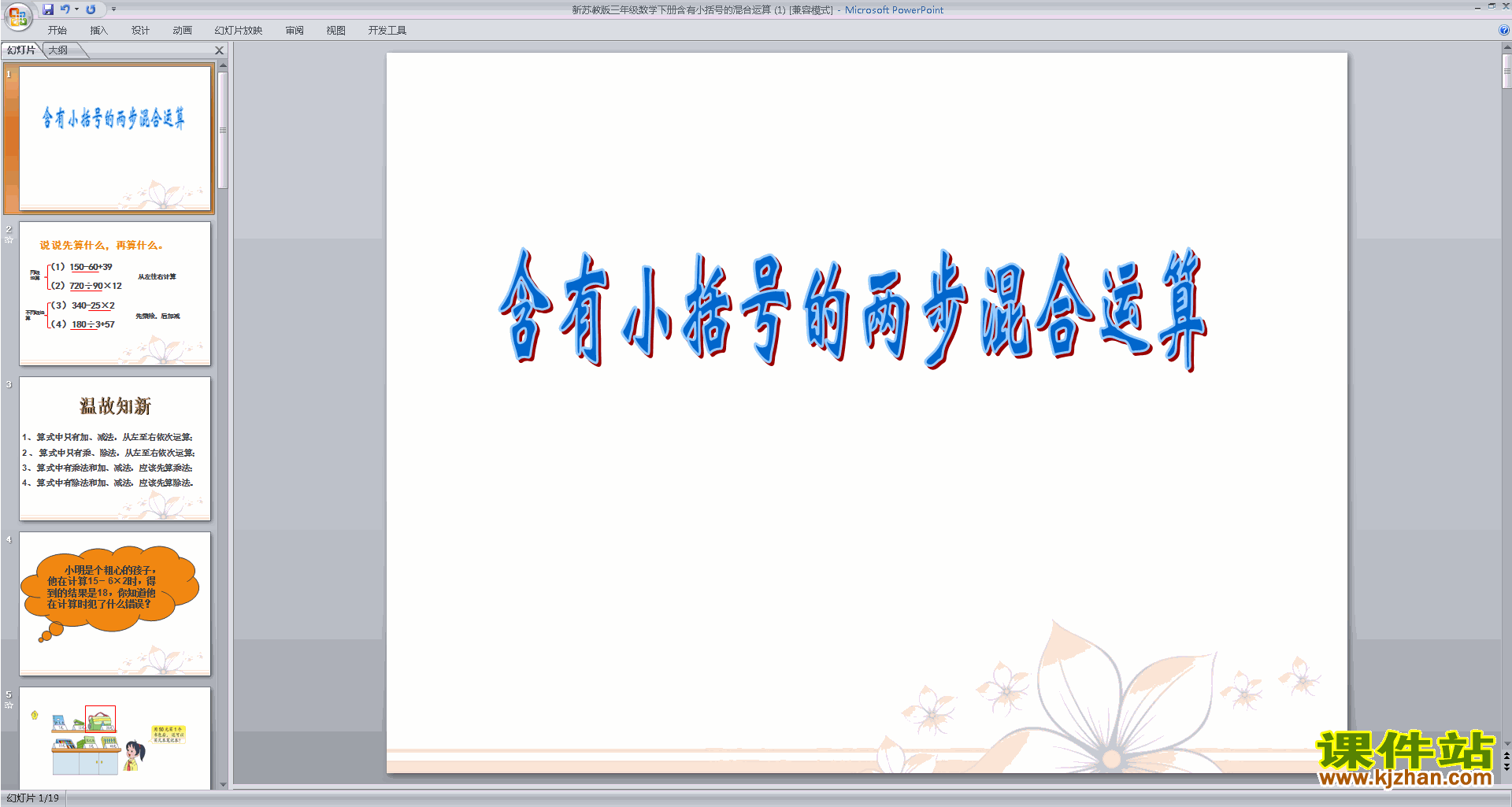1512x807 pixels.
Task: Click animation star icon beside slide 5
Action: [9, 705]
